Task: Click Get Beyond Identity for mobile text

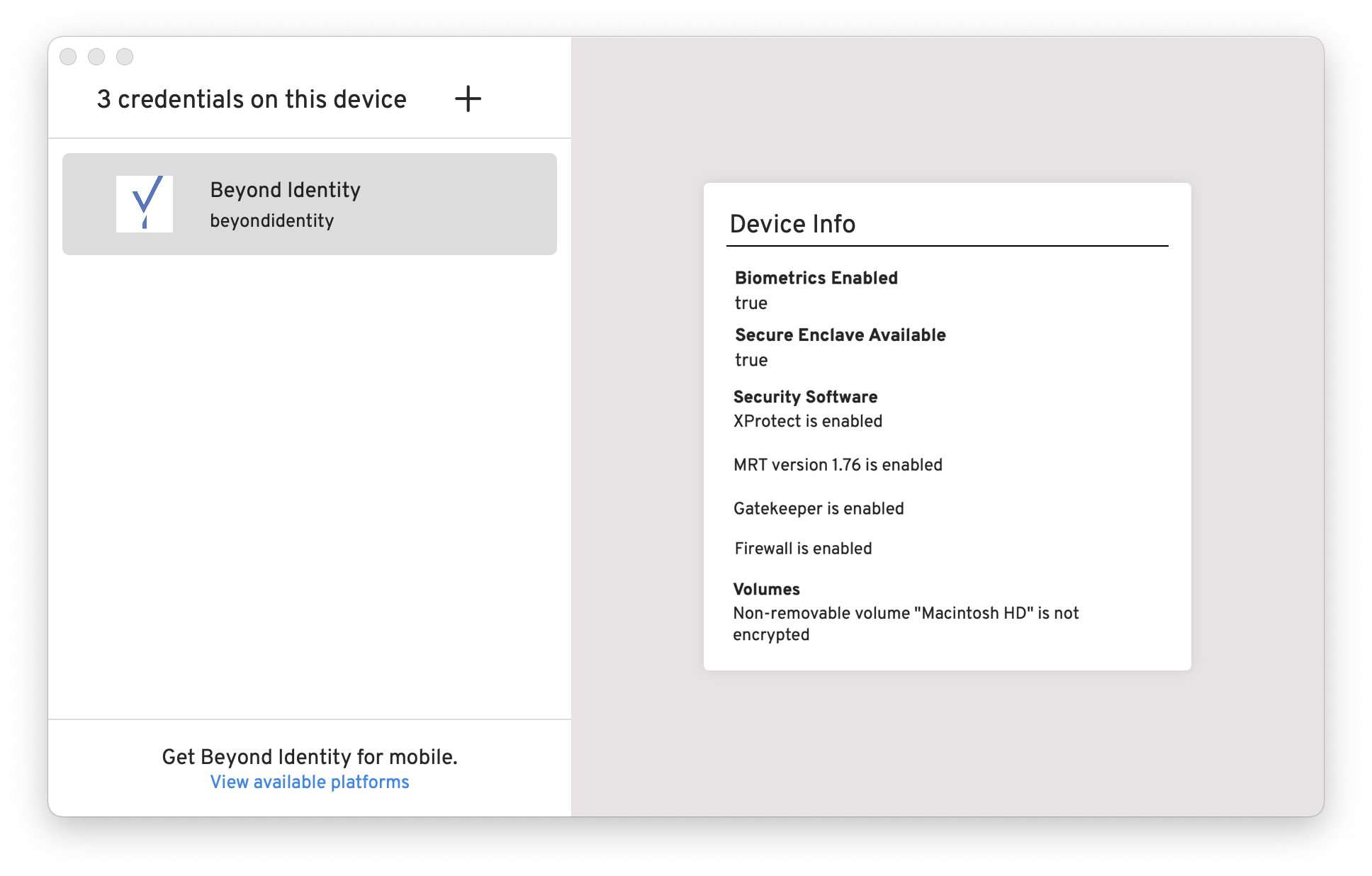Action: point(310,757)
